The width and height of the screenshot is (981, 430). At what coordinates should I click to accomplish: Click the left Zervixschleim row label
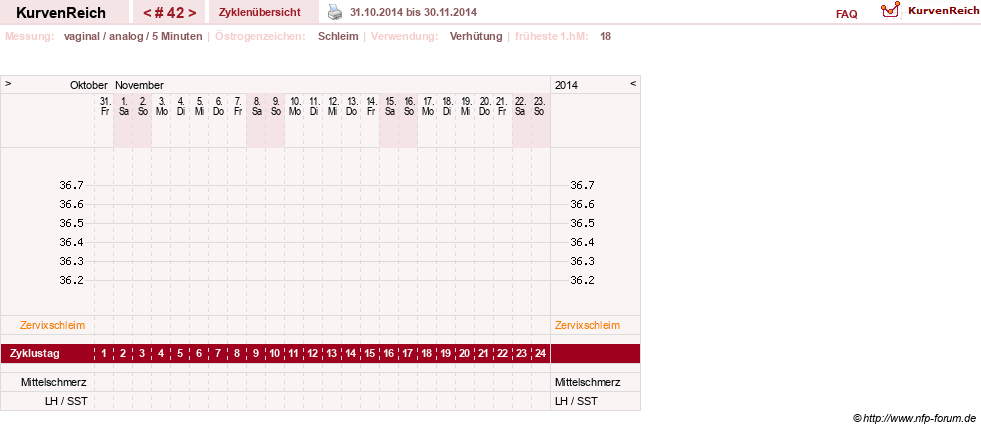coord(53,325)
